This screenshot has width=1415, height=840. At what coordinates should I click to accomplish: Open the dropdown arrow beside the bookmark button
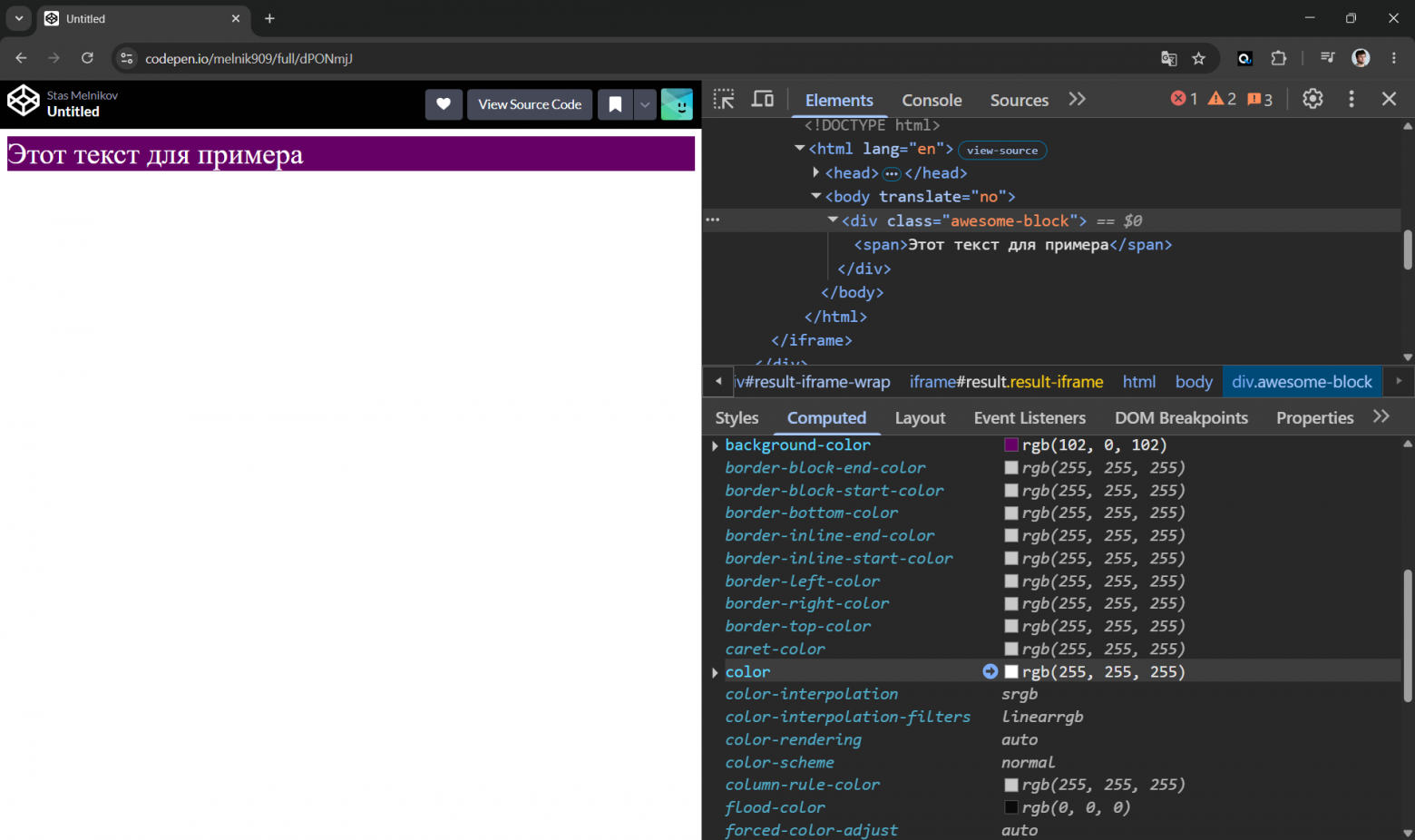click(x=645, y=104)
